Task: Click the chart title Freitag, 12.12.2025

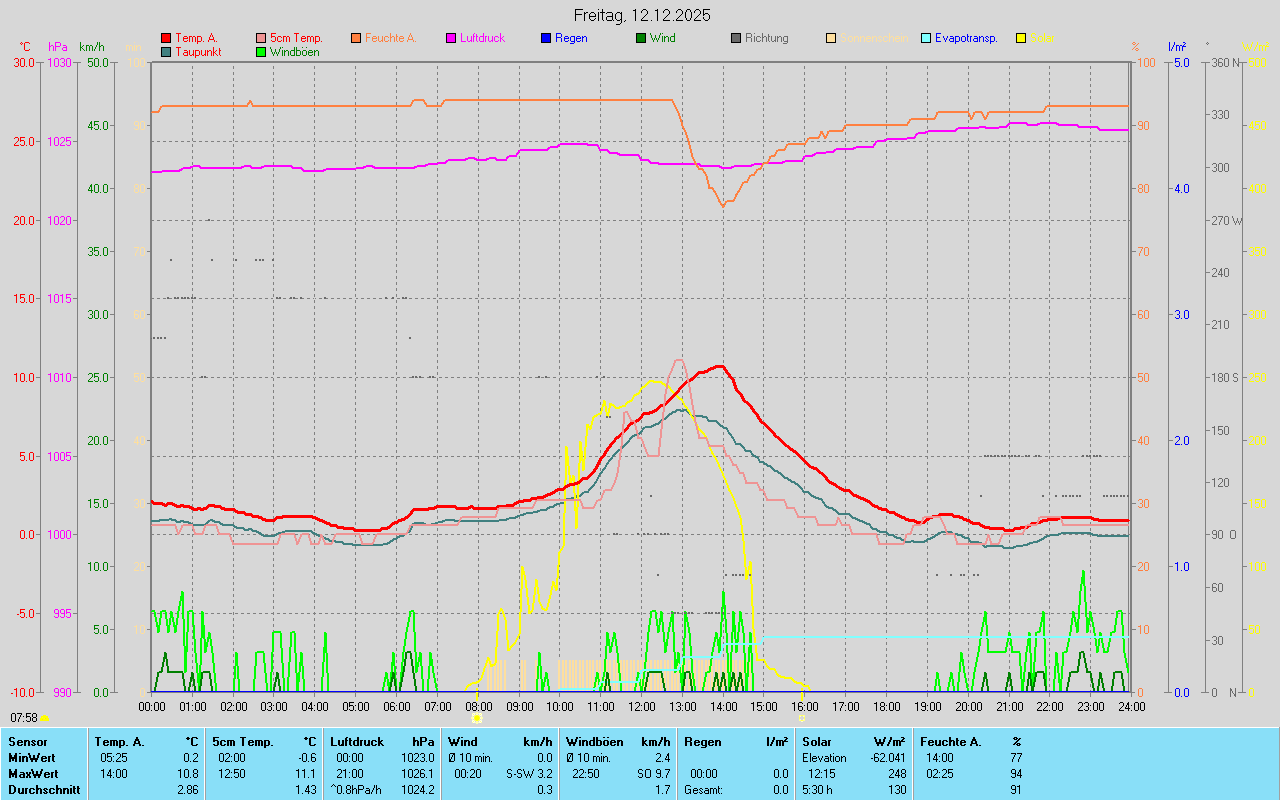Action: click(642, 15)
